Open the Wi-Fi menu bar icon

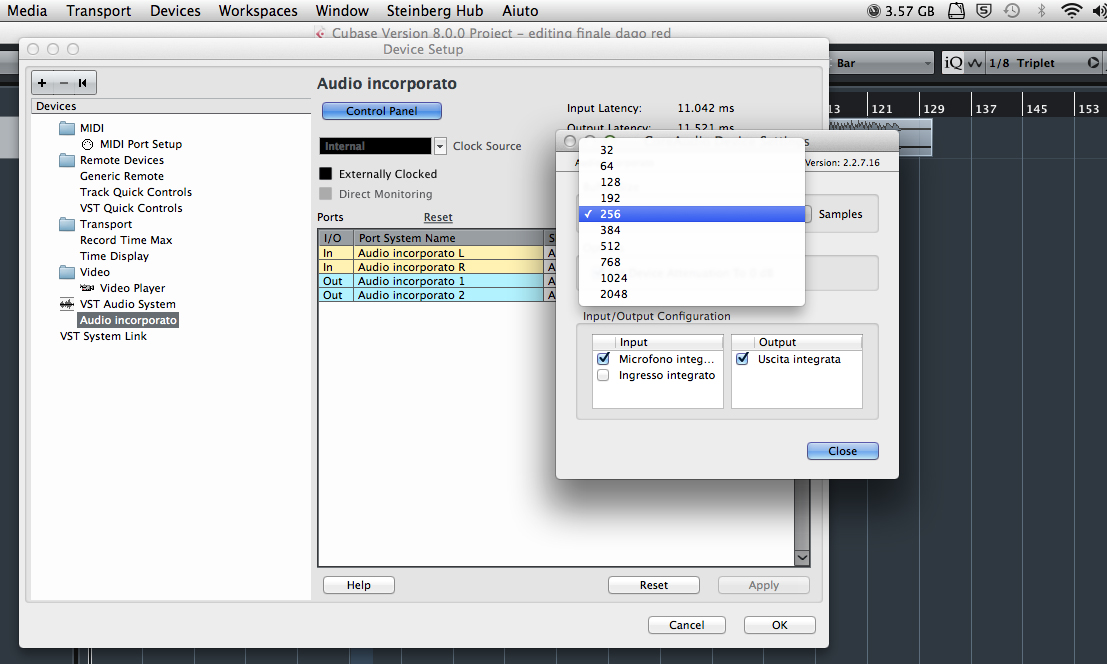click(x=1071, y=11)
